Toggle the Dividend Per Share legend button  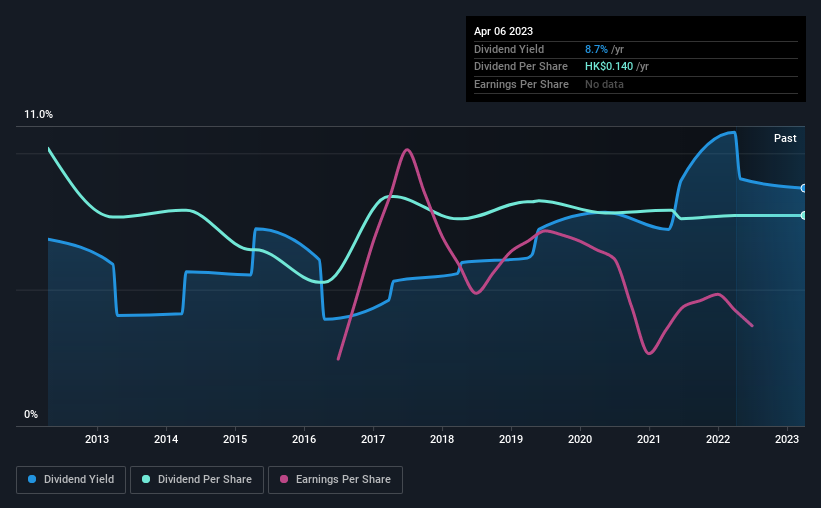coord(197,480)
